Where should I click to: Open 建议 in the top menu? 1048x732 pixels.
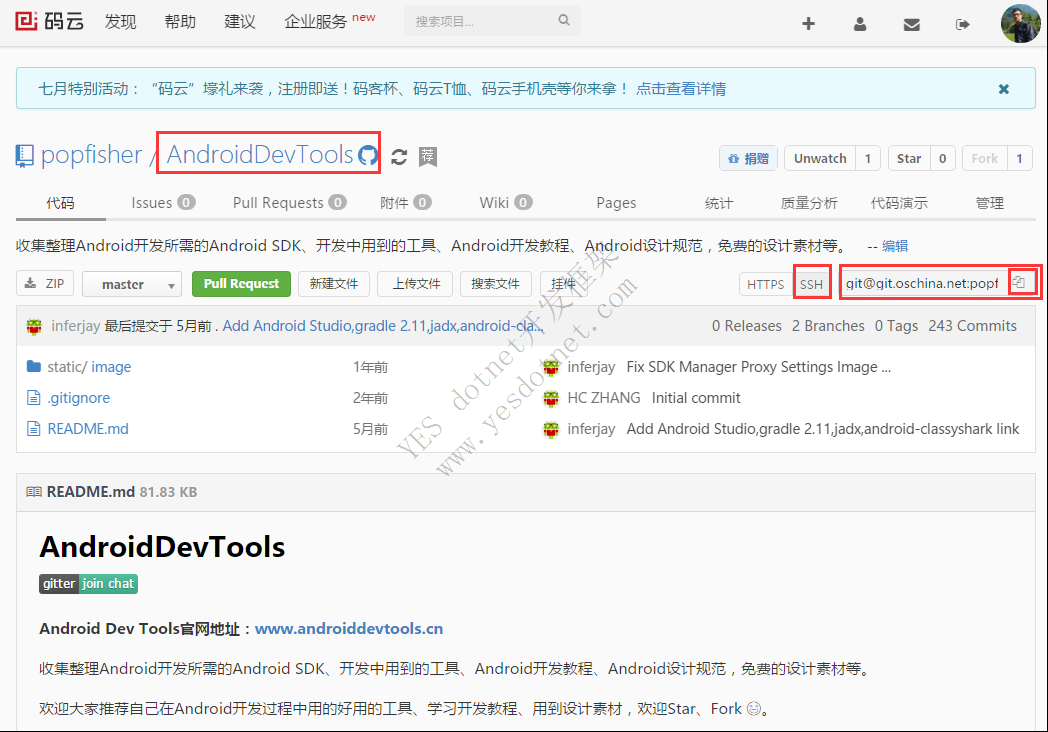(239, 21)
